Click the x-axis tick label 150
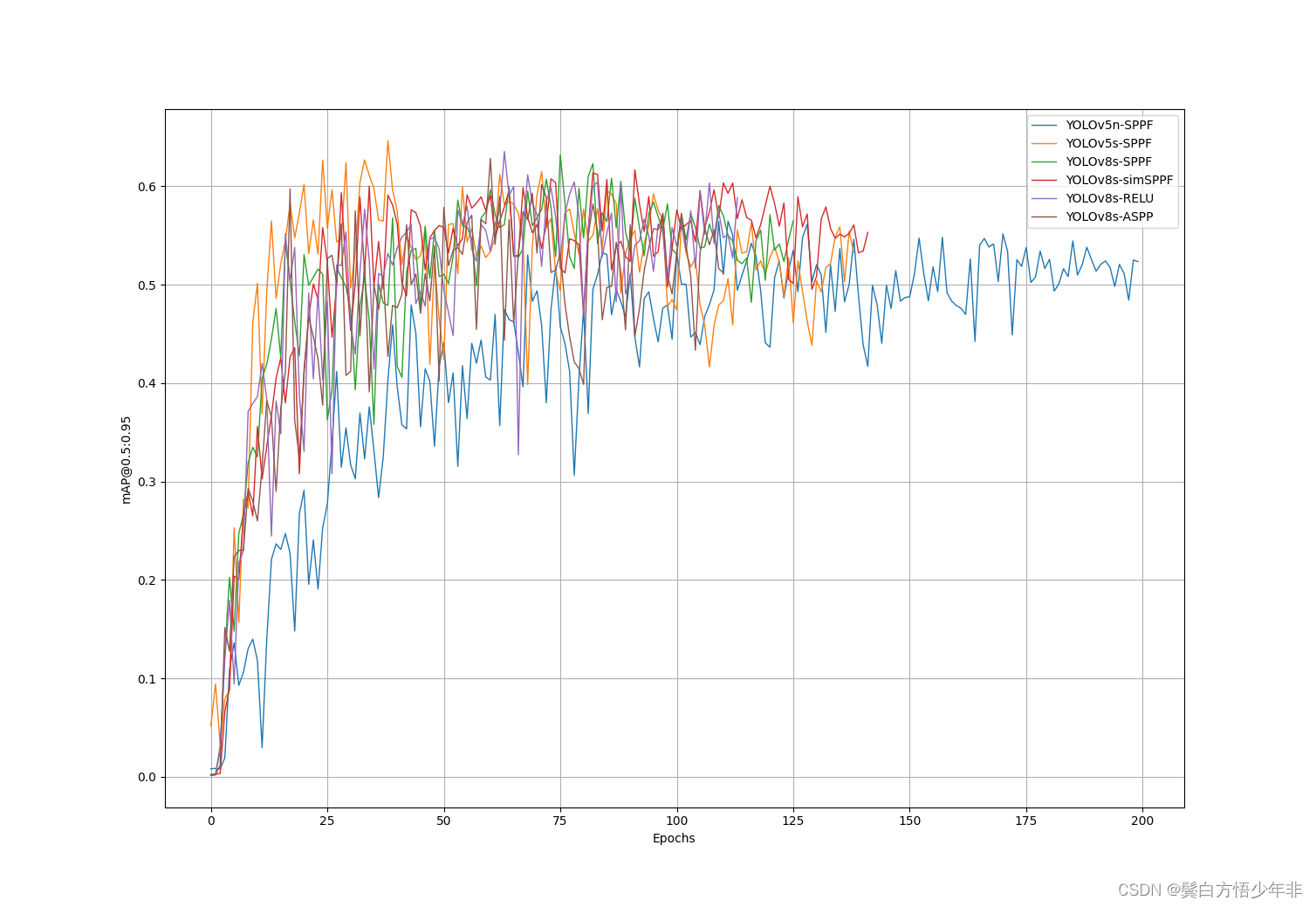This screenshot has width=1316, height=907. pyautogui.click(x=909, y=821)
